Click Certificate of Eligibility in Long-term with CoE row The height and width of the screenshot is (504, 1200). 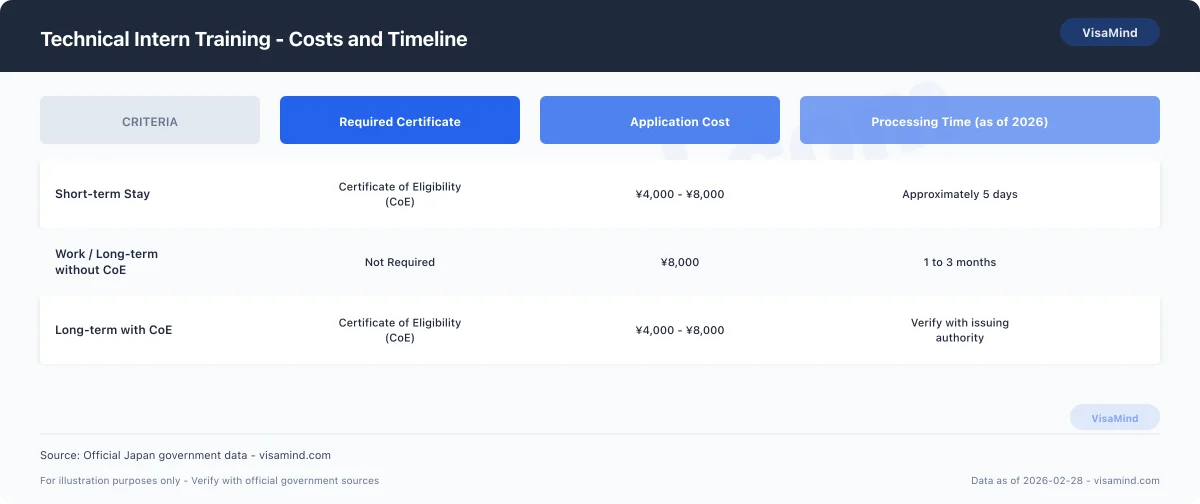coord(400,330)
